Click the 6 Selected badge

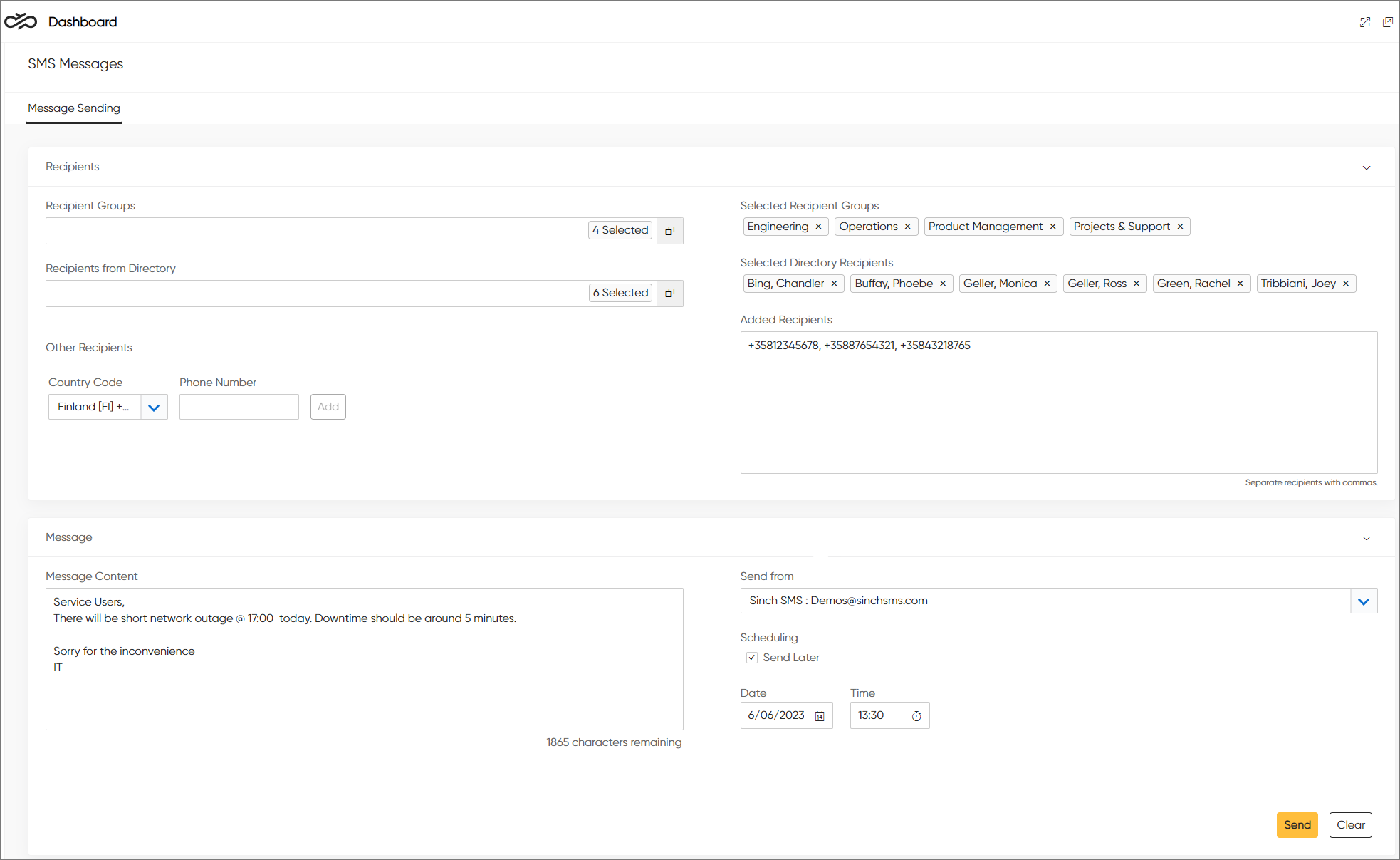[620, 293]
